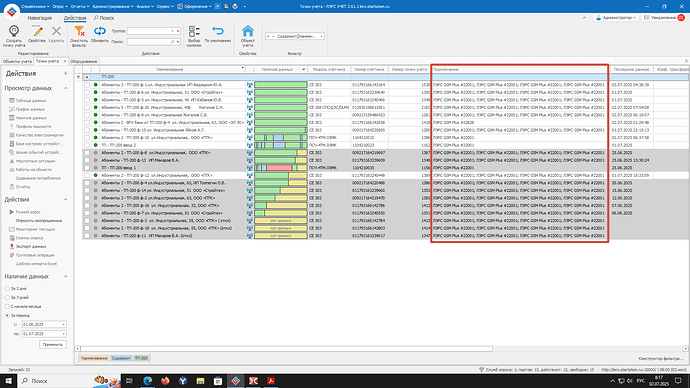
Task: Select the 'За 3 дня' radio button
Action: (x=7, y=289)
